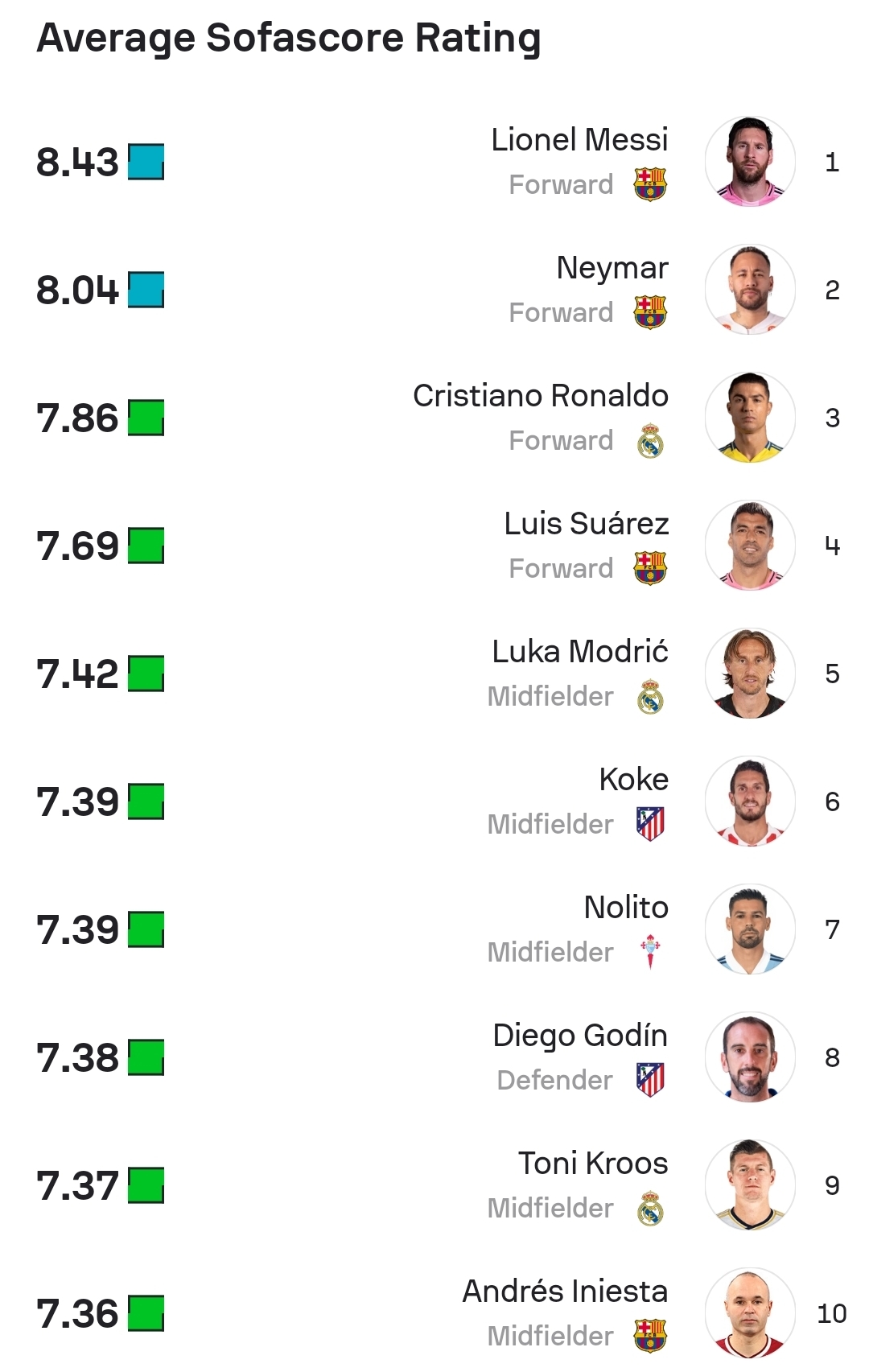This screenshot has height=1372, width=869.
Task: Click the Barcelona crest under Neymar
Action: [x=650, y=312]
